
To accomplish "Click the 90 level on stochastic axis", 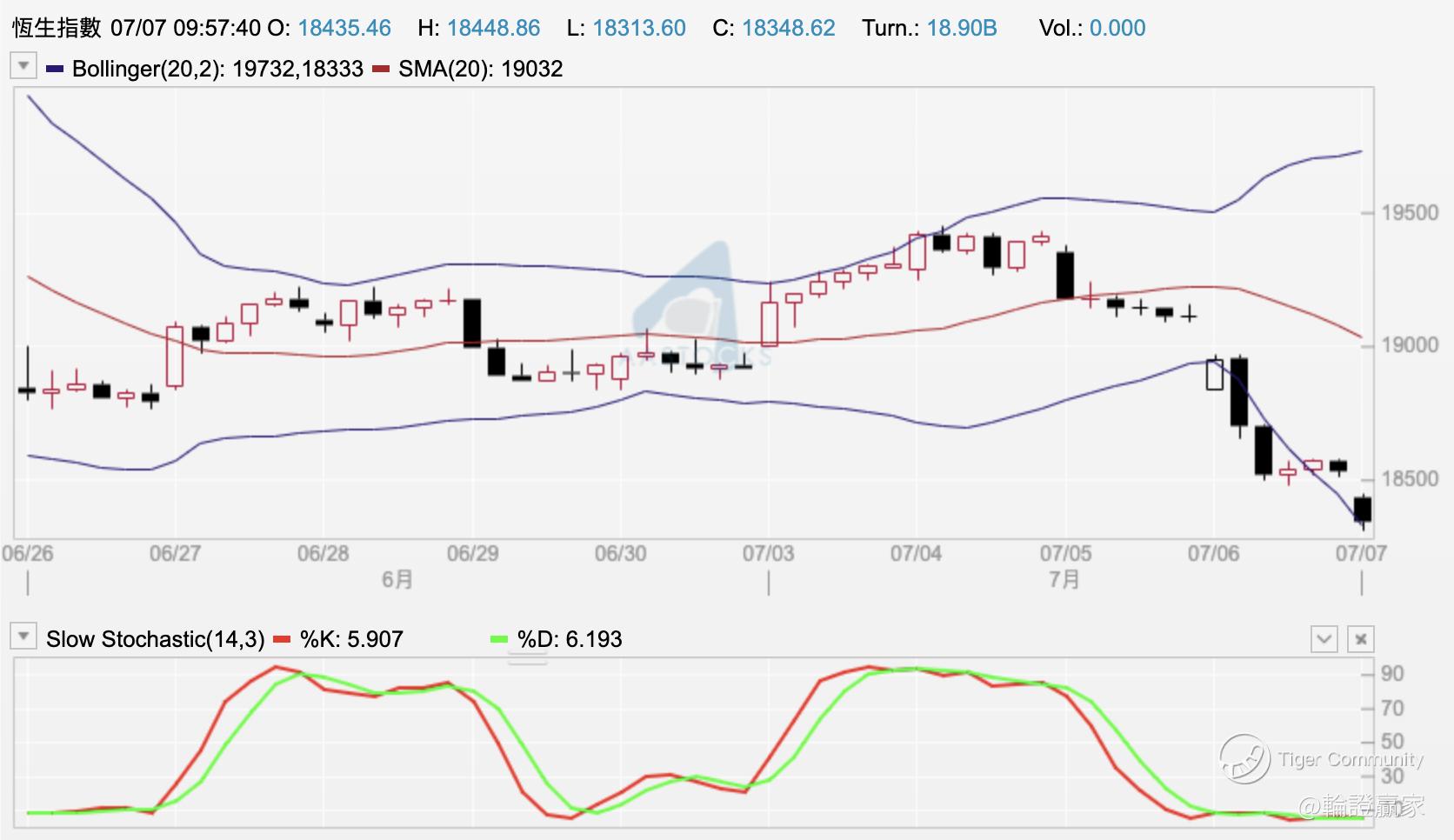I will [x=1392, y=674].
